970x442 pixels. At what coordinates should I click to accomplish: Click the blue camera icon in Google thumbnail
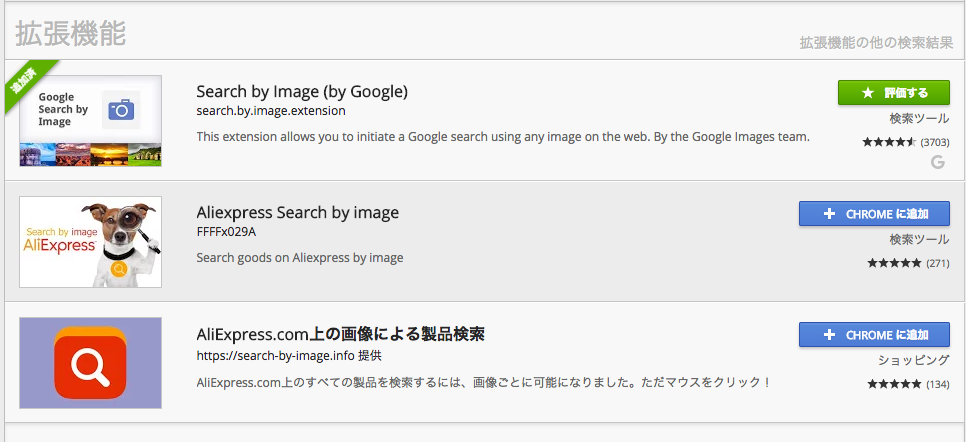point(121,110)
